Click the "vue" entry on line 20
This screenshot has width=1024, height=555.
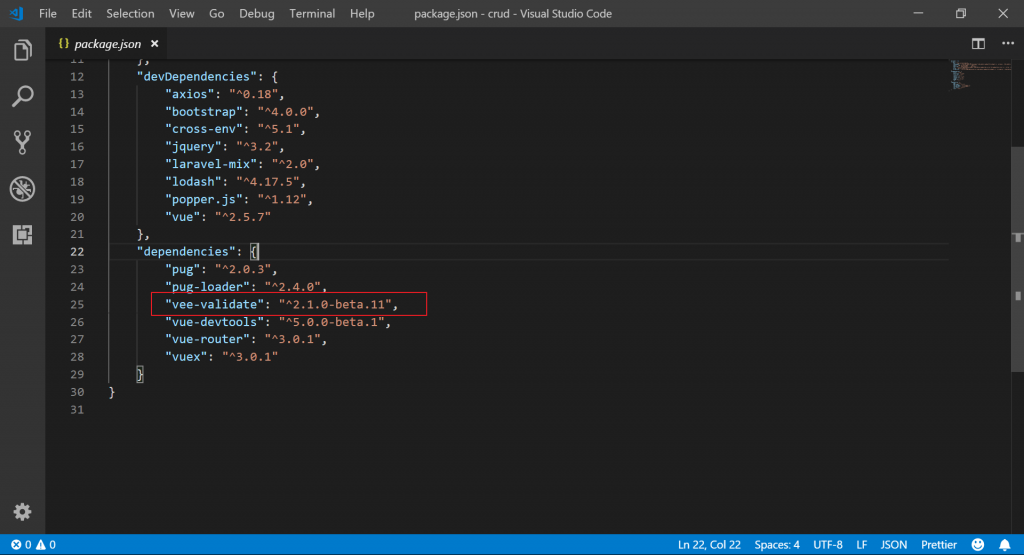(218, 217)
